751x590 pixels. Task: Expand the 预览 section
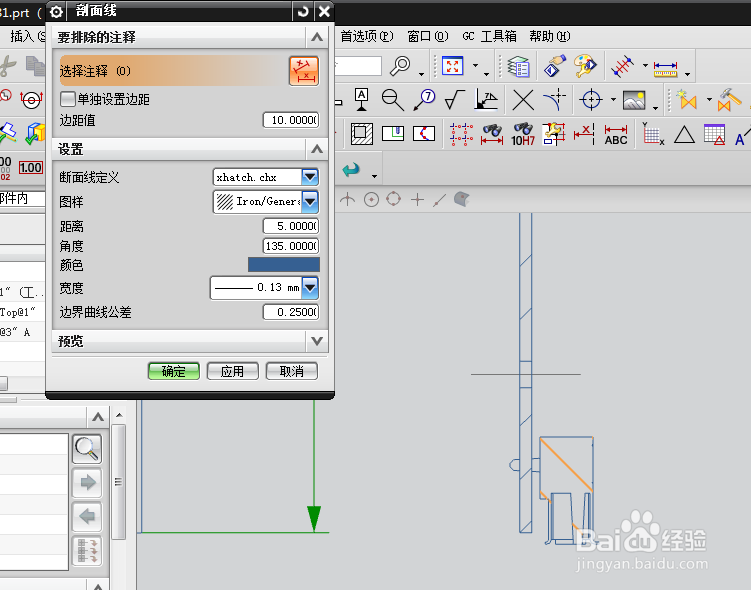[x=317, y=341]
